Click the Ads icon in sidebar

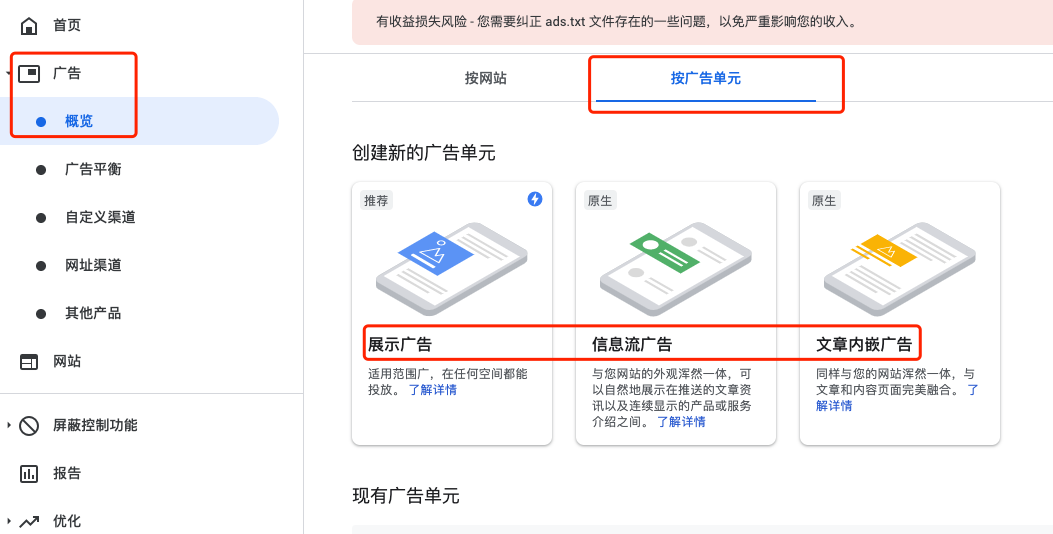click(x=29, y=73)
